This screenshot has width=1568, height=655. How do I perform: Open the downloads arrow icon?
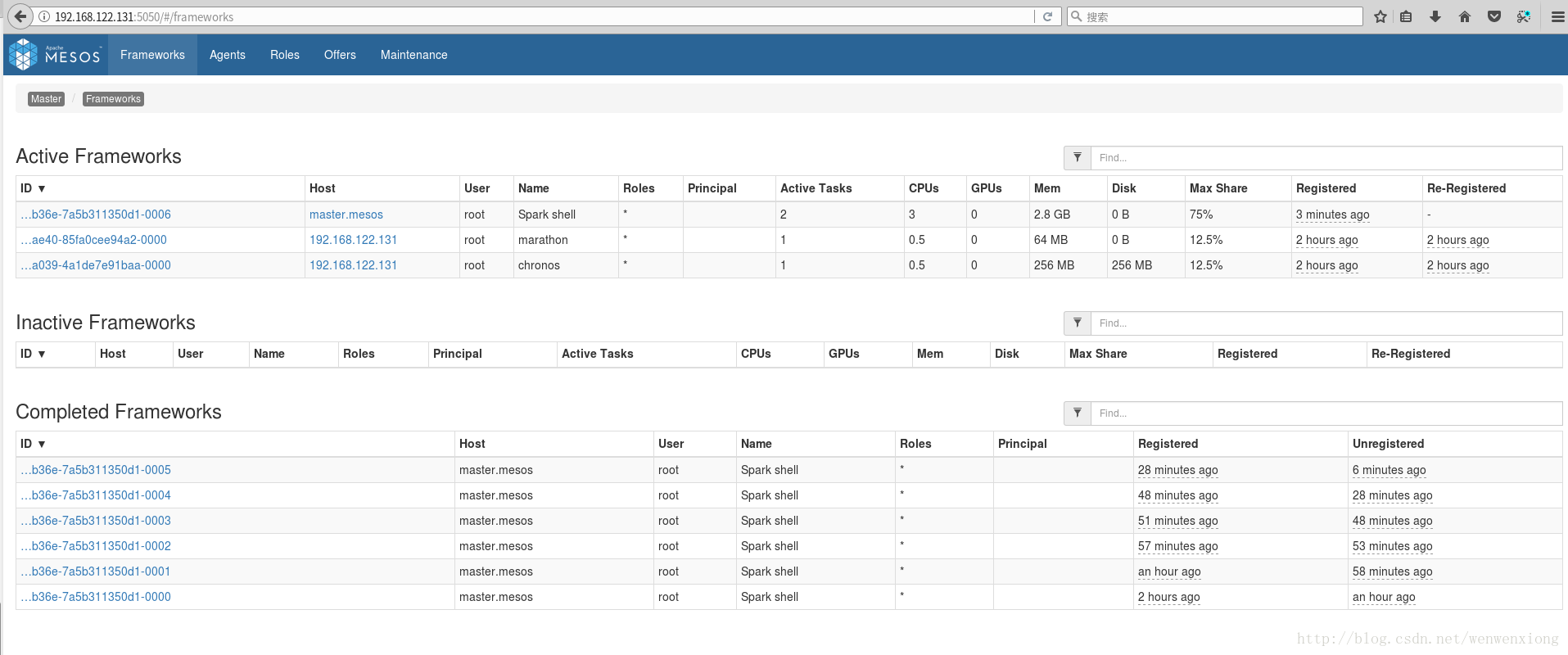[x=1435, y=16]
